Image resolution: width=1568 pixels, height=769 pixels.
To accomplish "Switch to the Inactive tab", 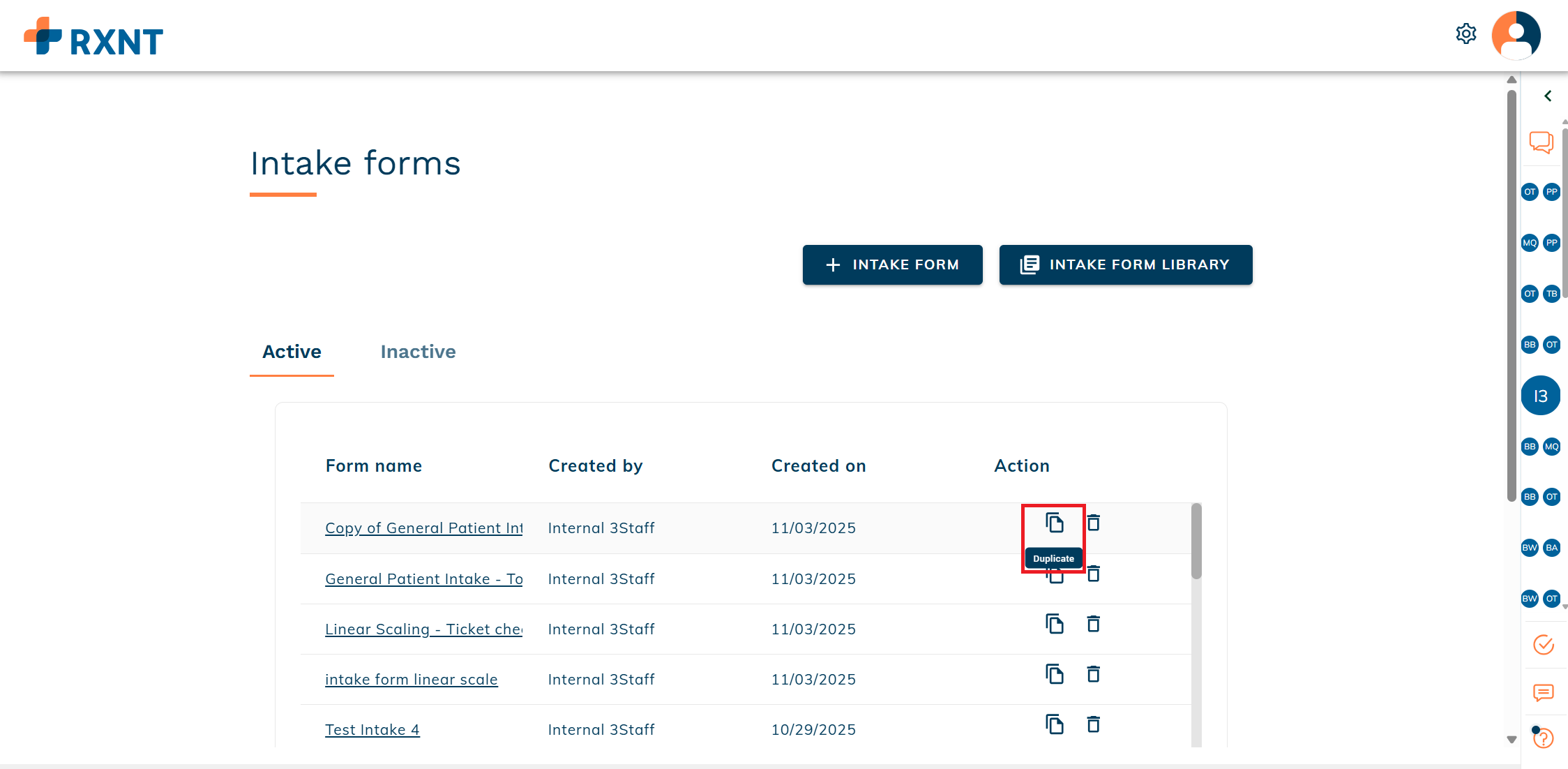I will click(418, 352).
